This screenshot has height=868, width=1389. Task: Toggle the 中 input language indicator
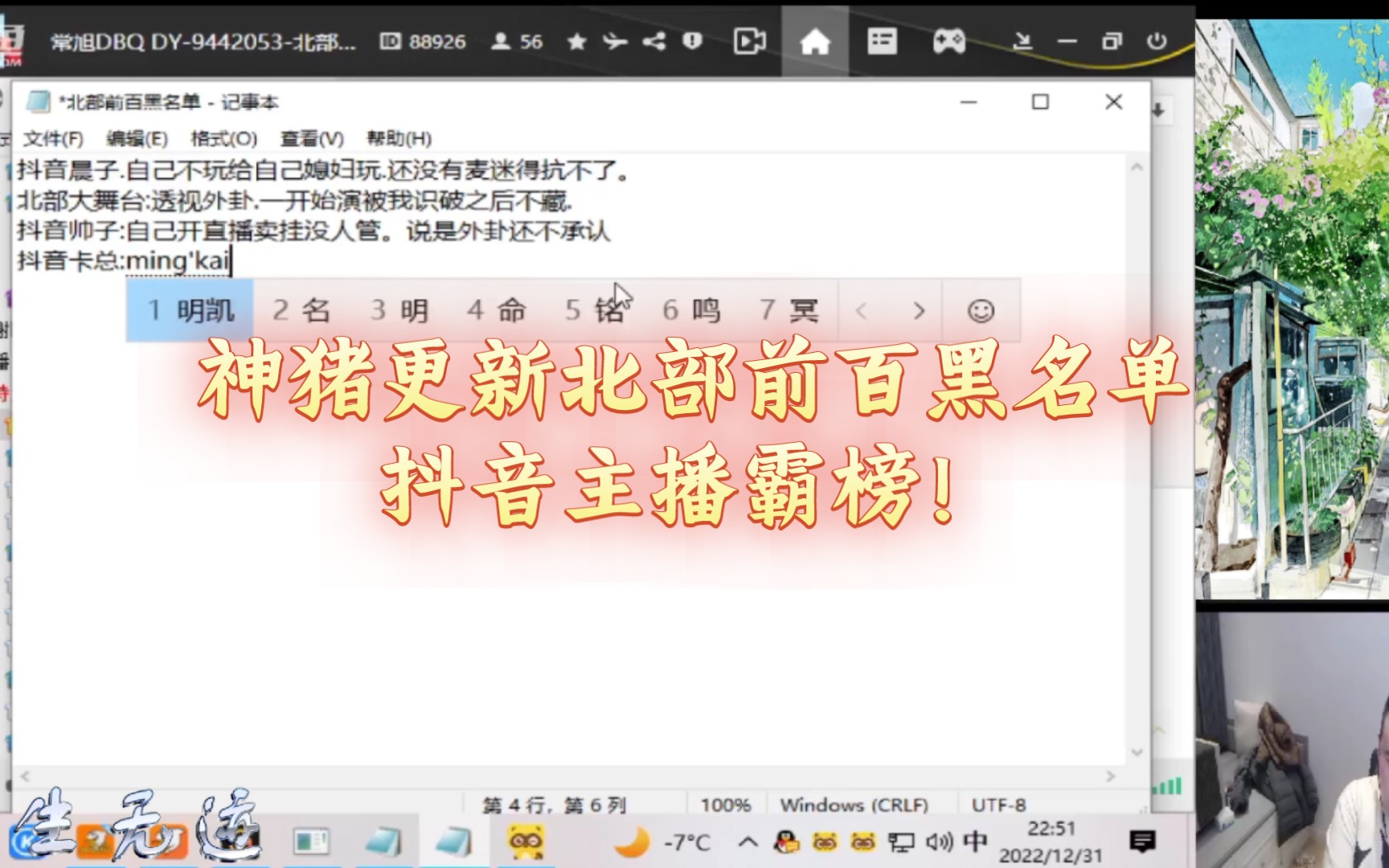click(975, 841)
